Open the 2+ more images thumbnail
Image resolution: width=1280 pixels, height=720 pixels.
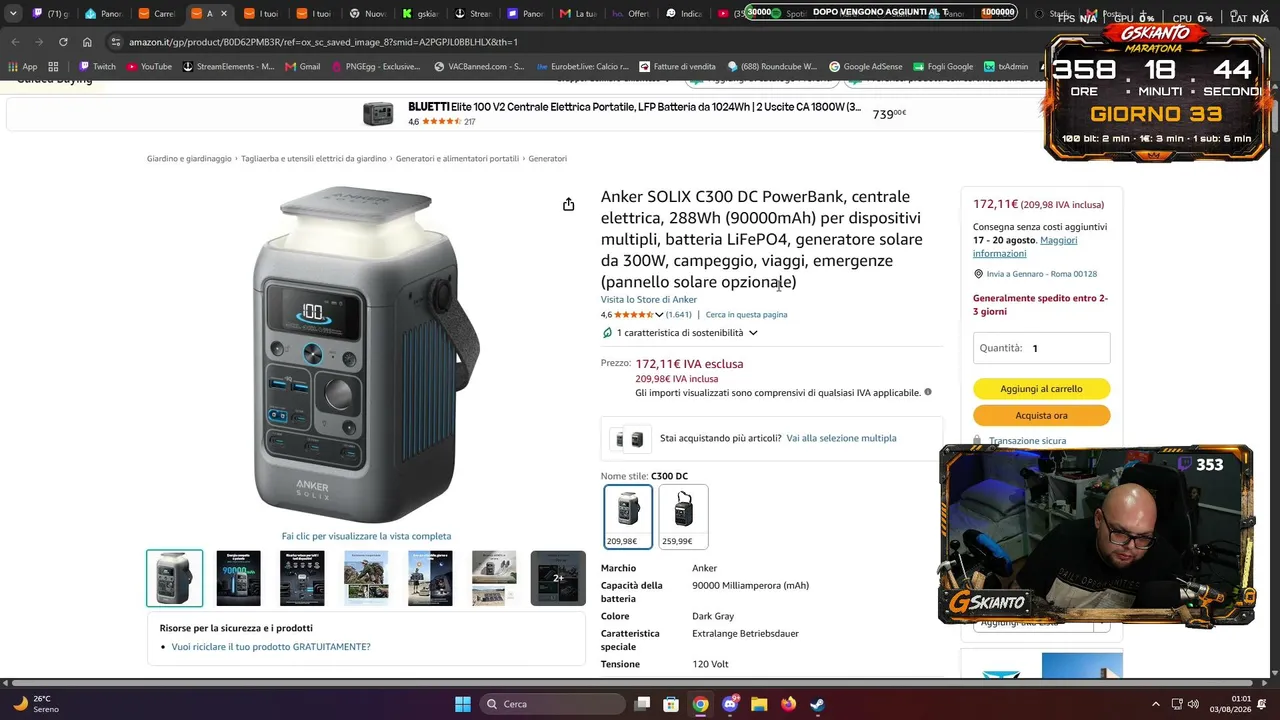[558, 578]
